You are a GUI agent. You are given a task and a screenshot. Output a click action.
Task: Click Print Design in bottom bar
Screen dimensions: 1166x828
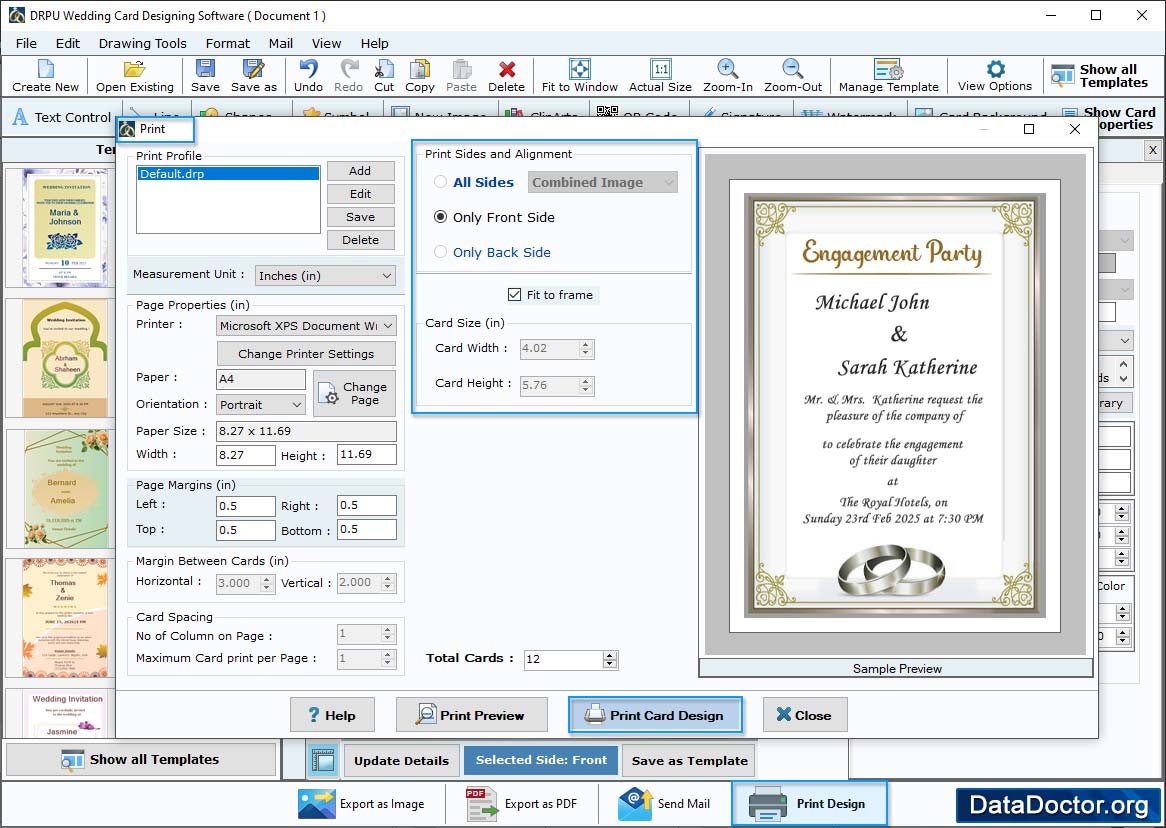pyautogui.click(x=809, y=803)
